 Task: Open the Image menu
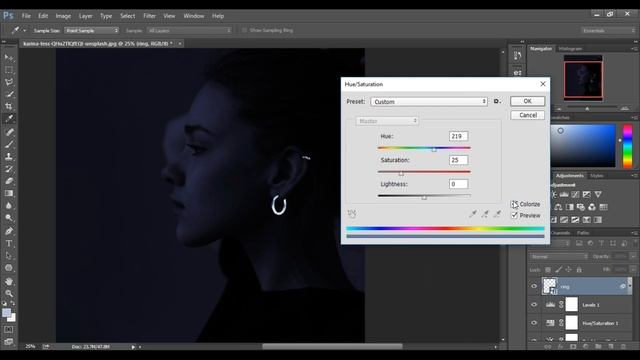click(63, 16)
